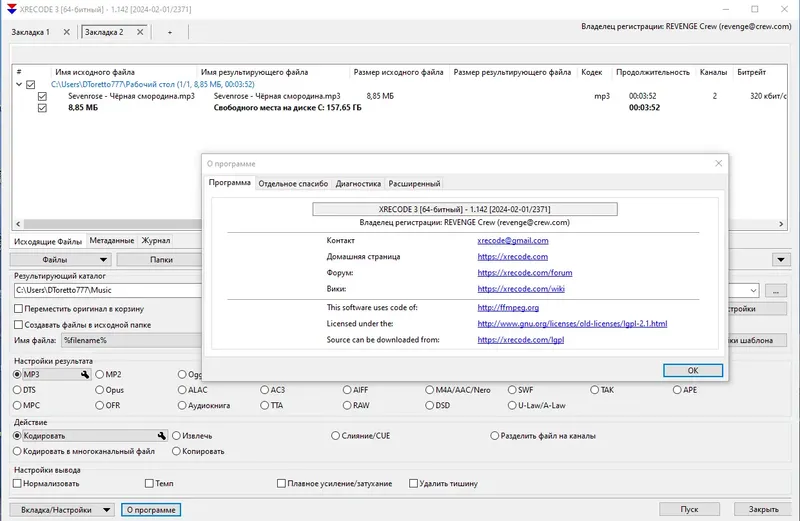Pick M4A/AAC/Nero output format
The height and width of the screenshot is (521, 800).
(430, 390)
